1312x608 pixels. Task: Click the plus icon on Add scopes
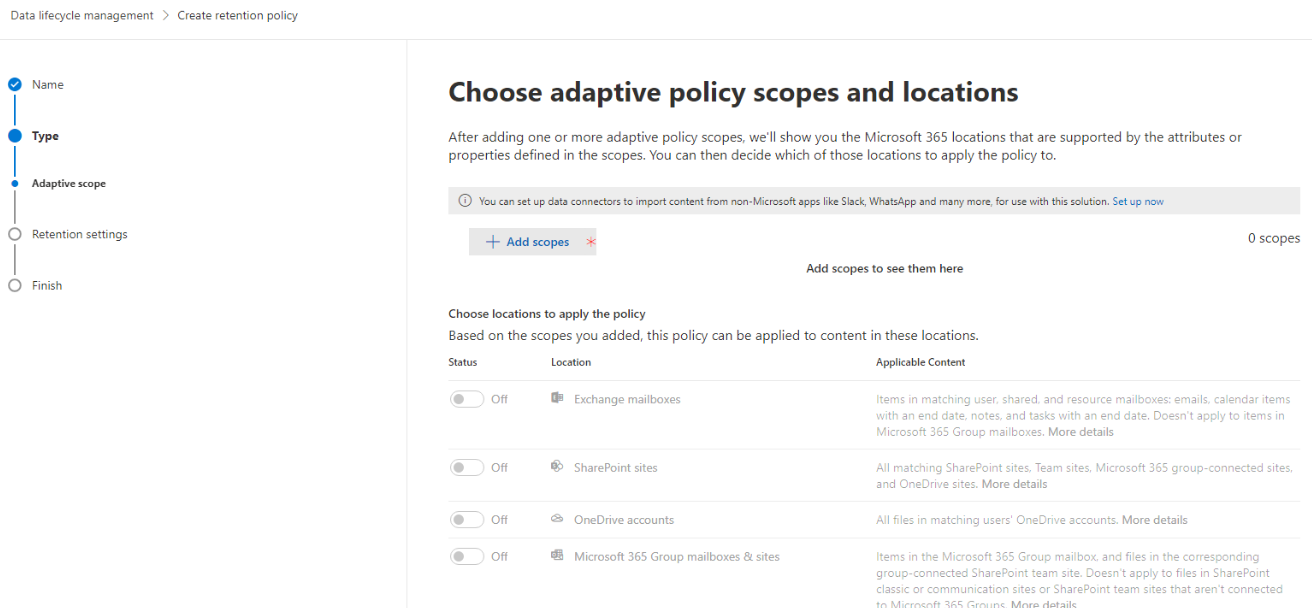pos(492,241)
